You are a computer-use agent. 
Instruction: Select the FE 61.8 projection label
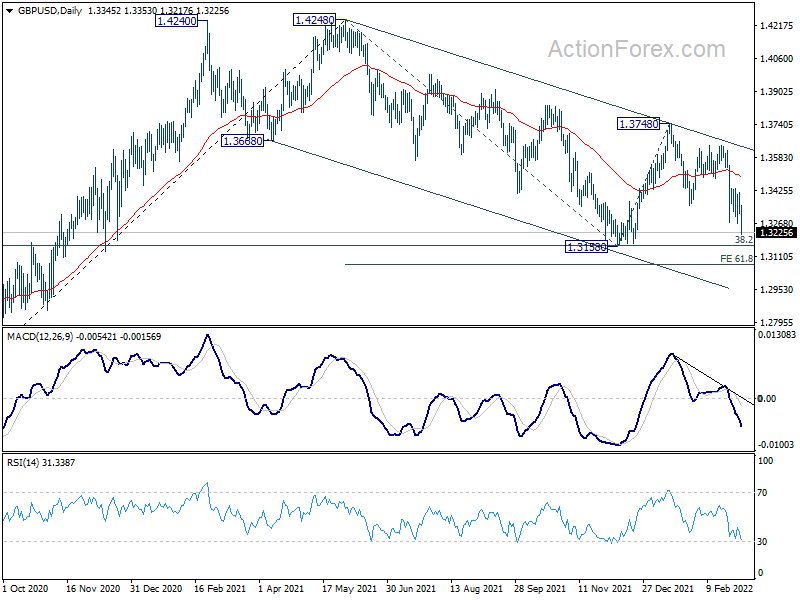tap(736, 259)
